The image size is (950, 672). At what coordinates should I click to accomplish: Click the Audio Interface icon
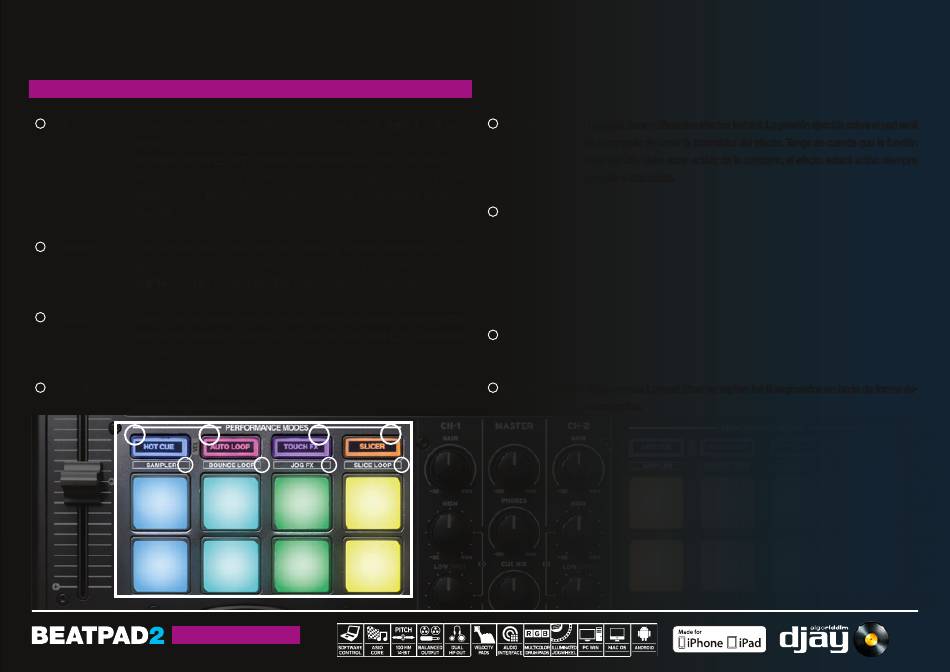point(510,640)
